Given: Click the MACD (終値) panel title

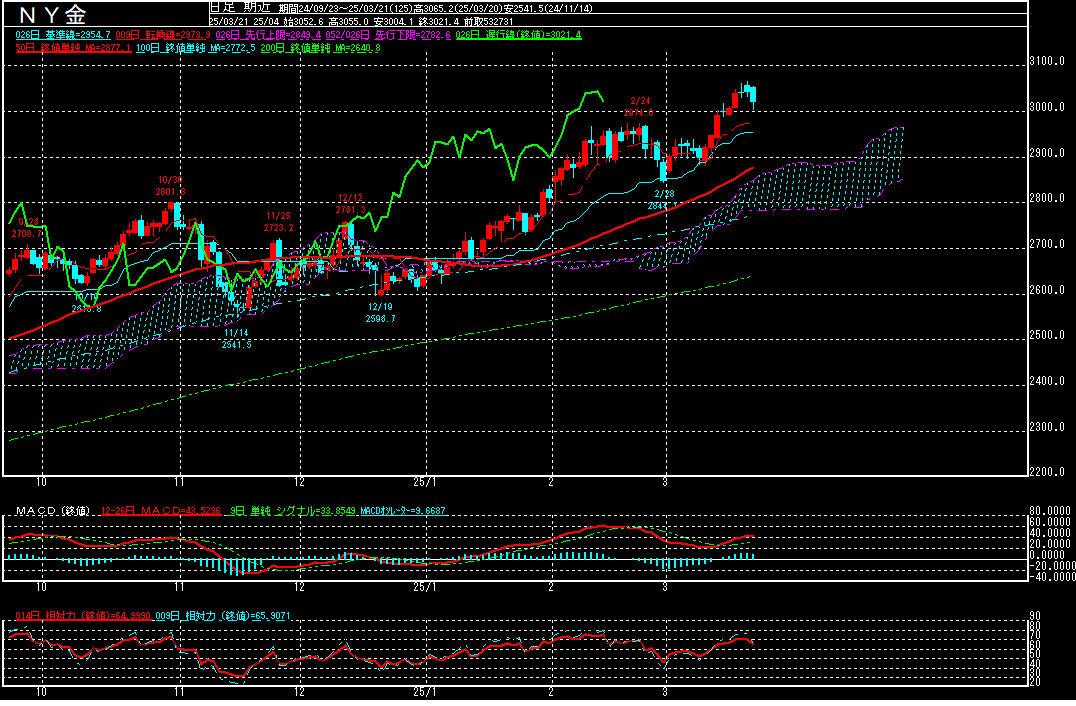Looking at the screenshot, I should 53,511.
